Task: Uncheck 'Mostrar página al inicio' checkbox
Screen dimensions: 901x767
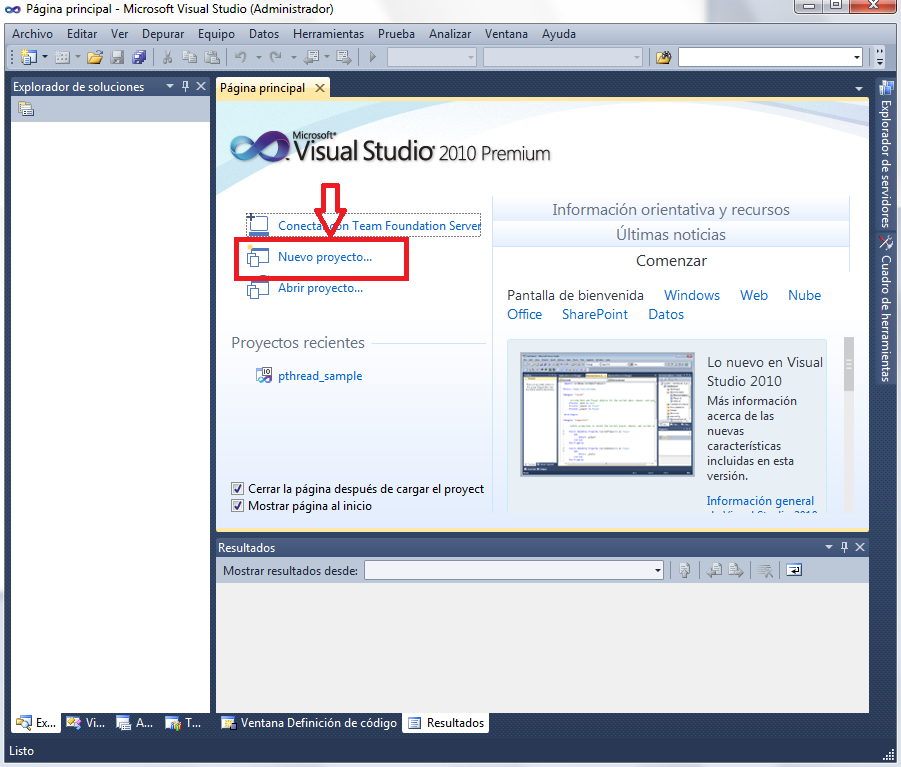Action: tap(238, 506)
